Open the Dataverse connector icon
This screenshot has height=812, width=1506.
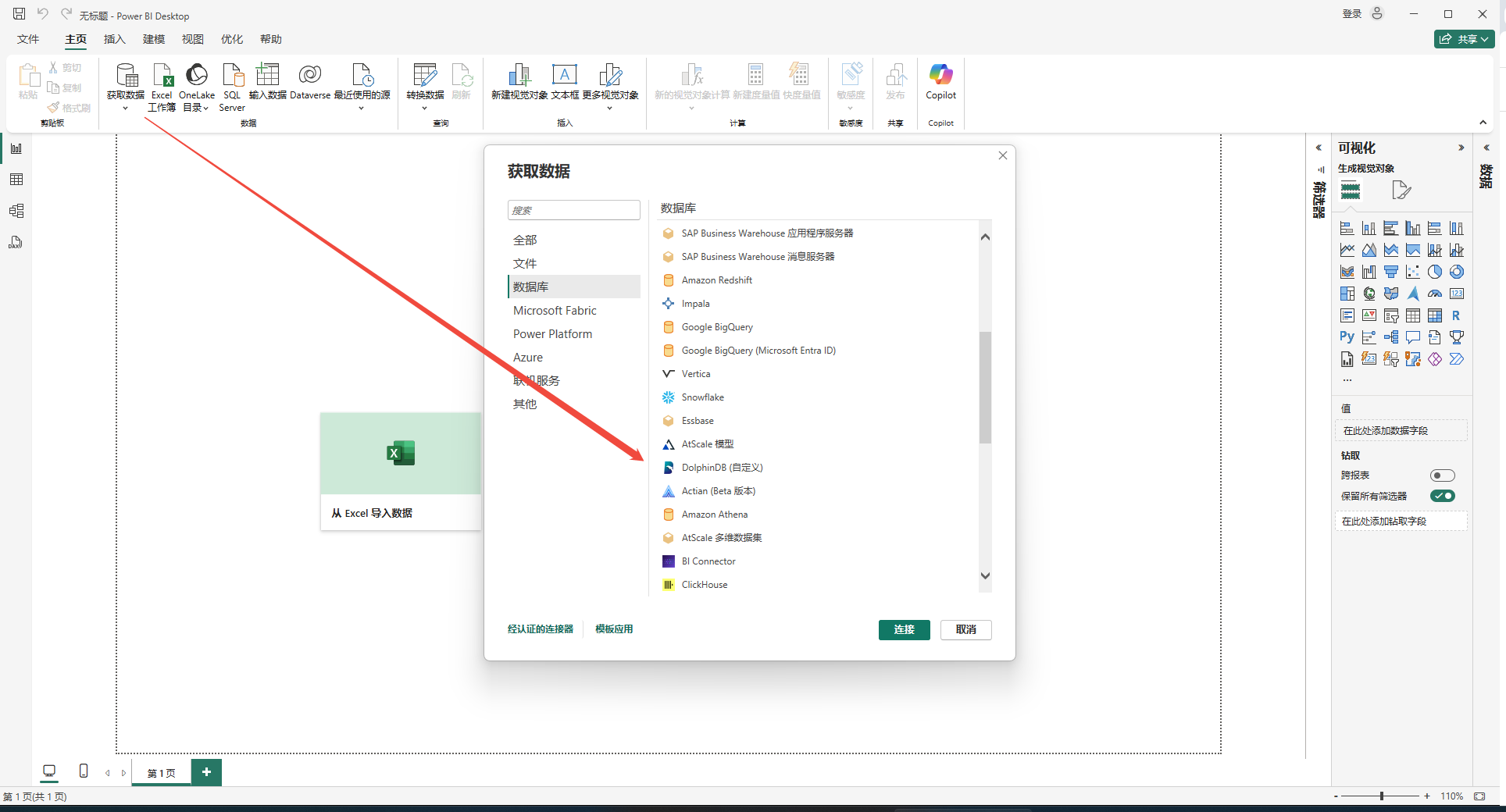coord(310,76)
